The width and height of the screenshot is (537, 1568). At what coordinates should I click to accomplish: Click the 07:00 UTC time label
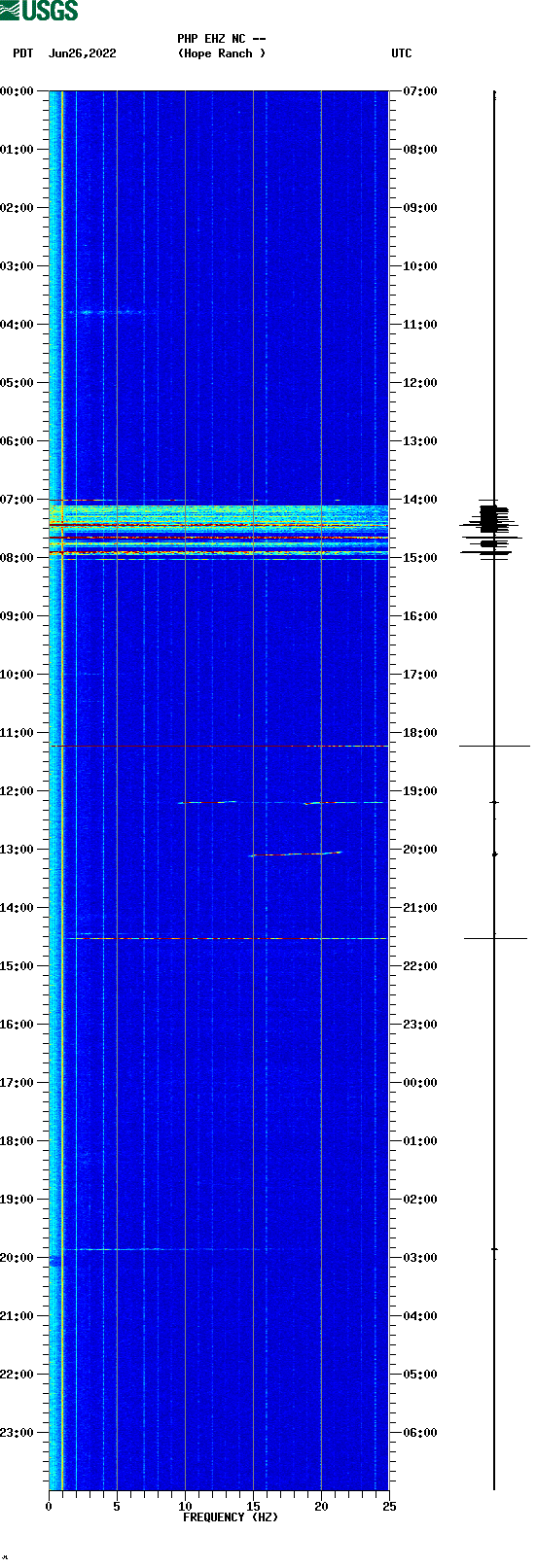[420, 91]
